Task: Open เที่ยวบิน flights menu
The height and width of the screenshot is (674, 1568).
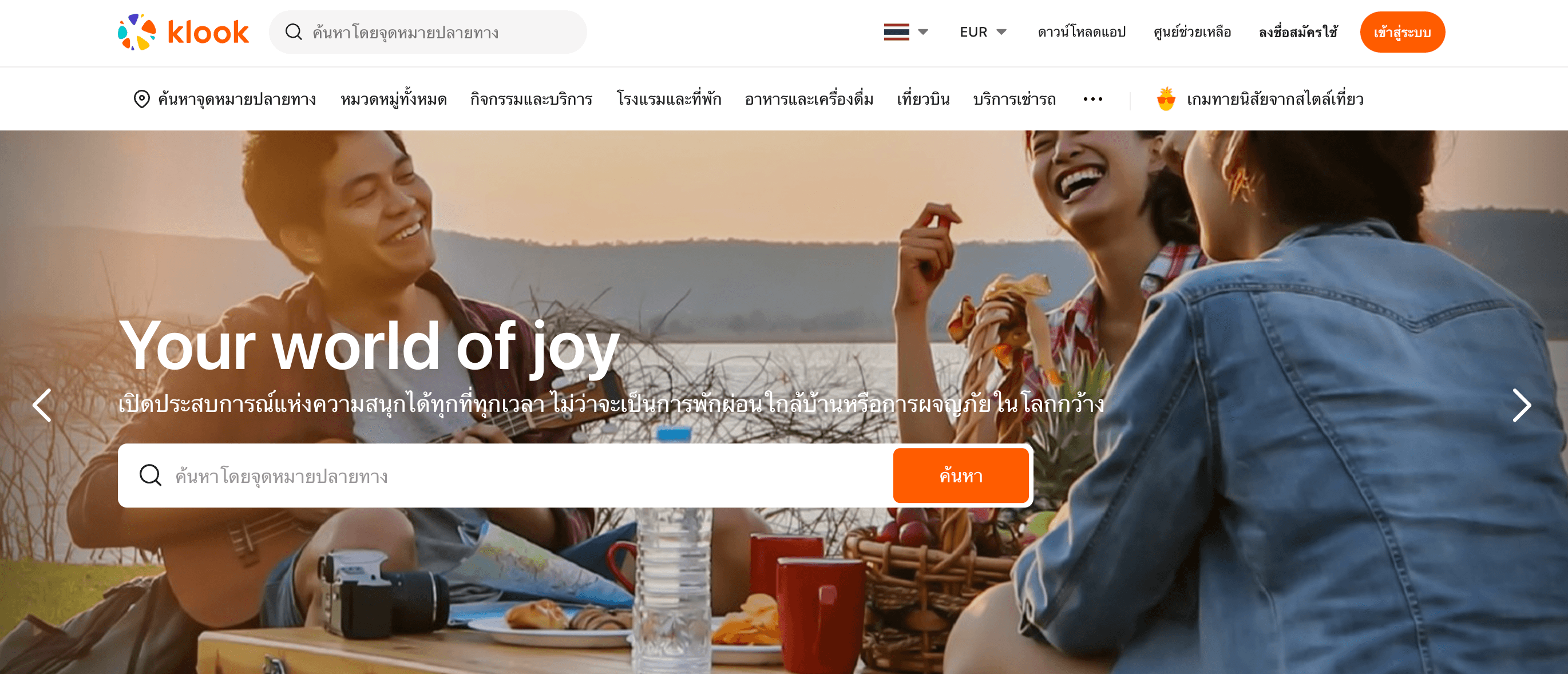Action: [923, 98]
